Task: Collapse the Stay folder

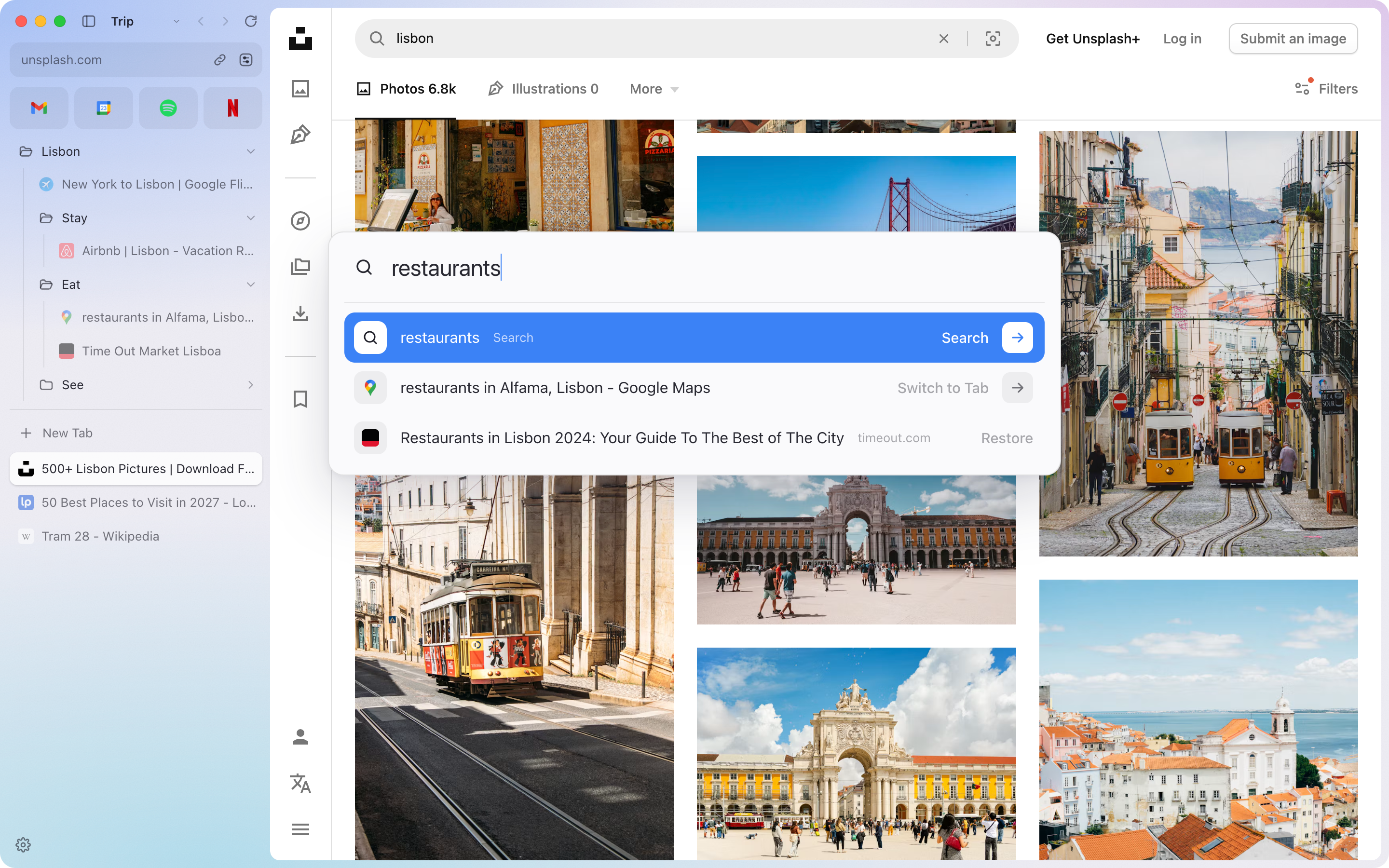Action: [x=251, y=218]
